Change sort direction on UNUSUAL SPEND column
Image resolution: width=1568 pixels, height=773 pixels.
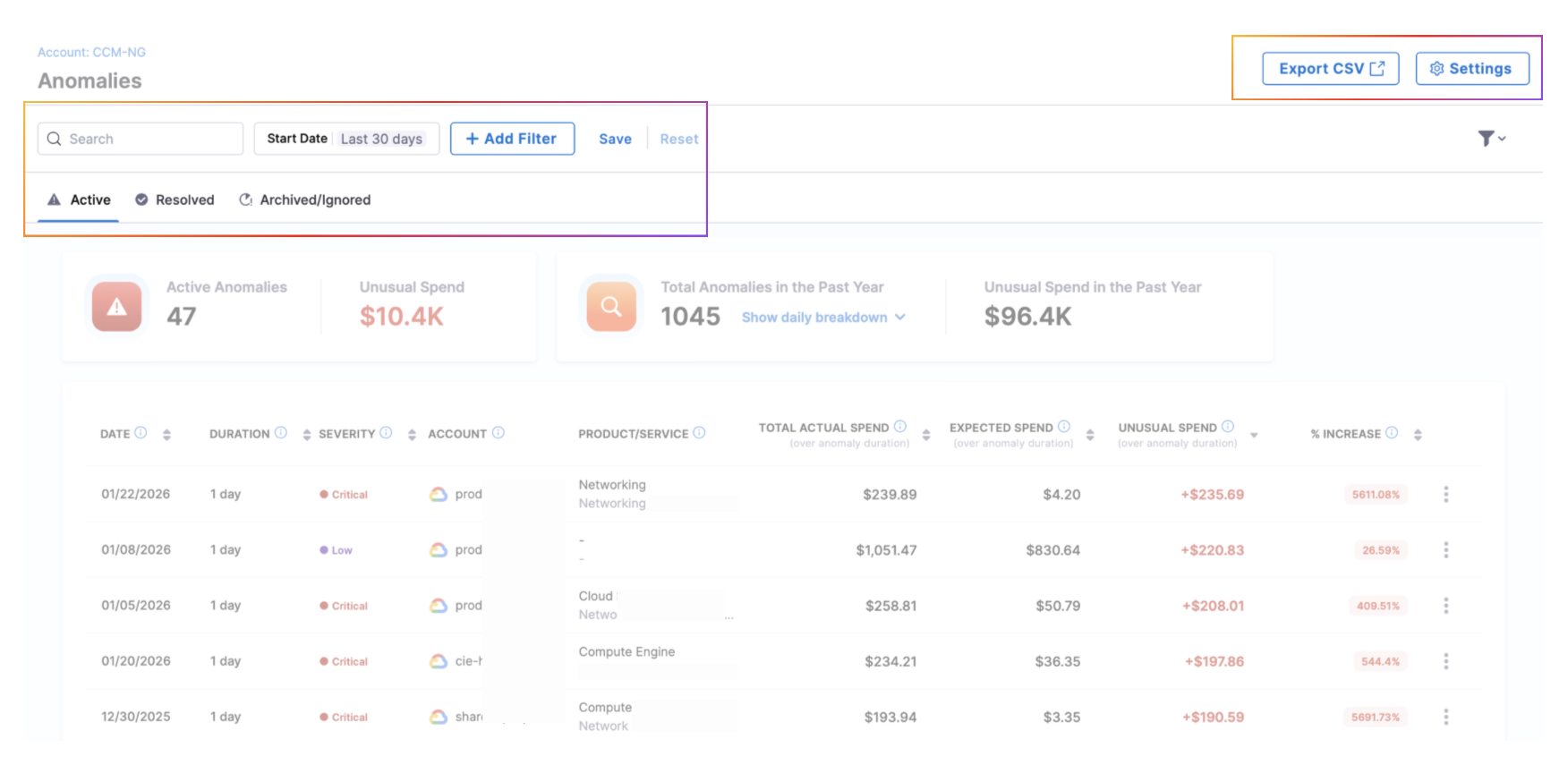1254,435
